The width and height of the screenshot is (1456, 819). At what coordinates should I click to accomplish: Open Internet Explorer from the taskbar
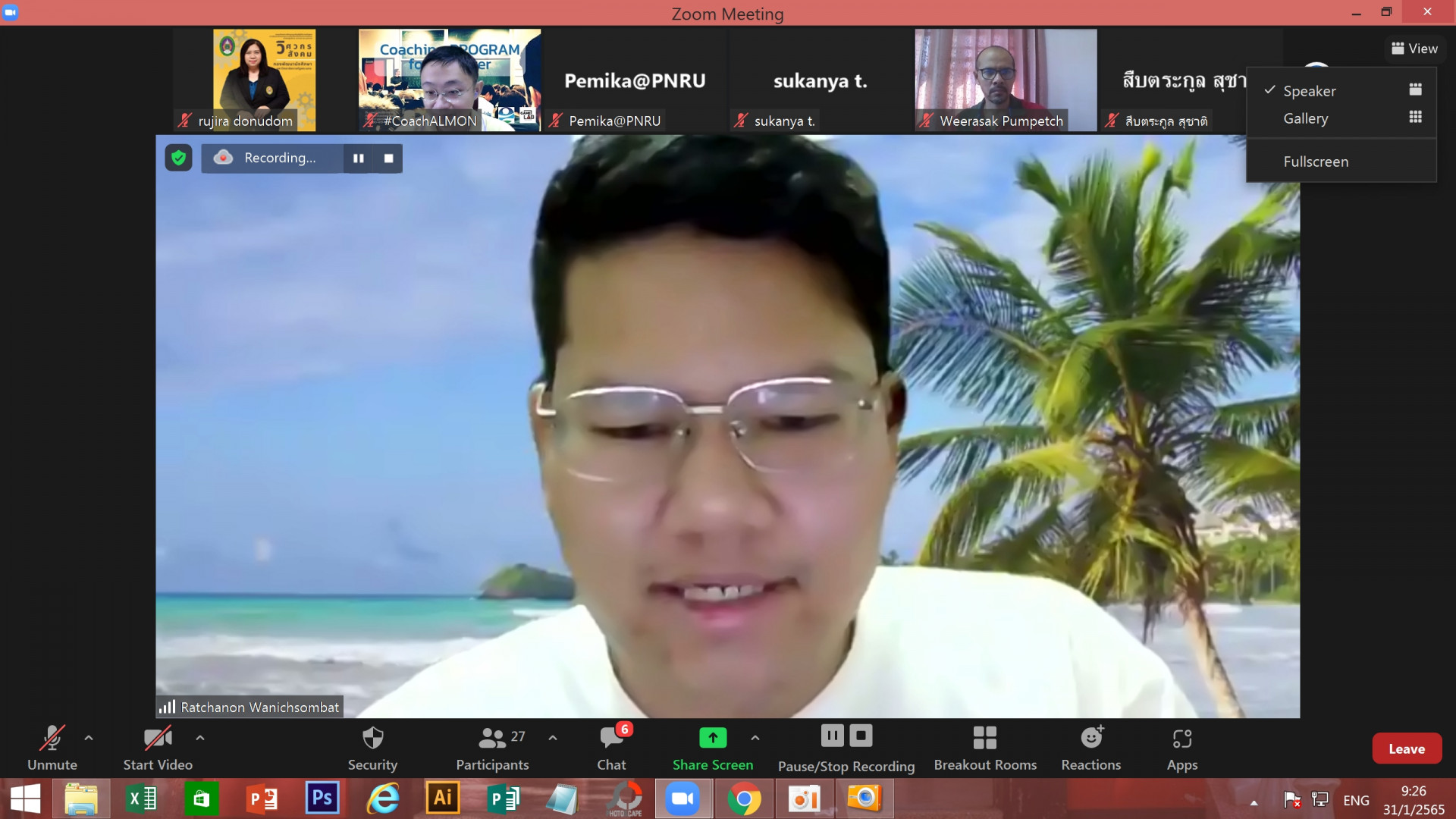click(383, 799)
